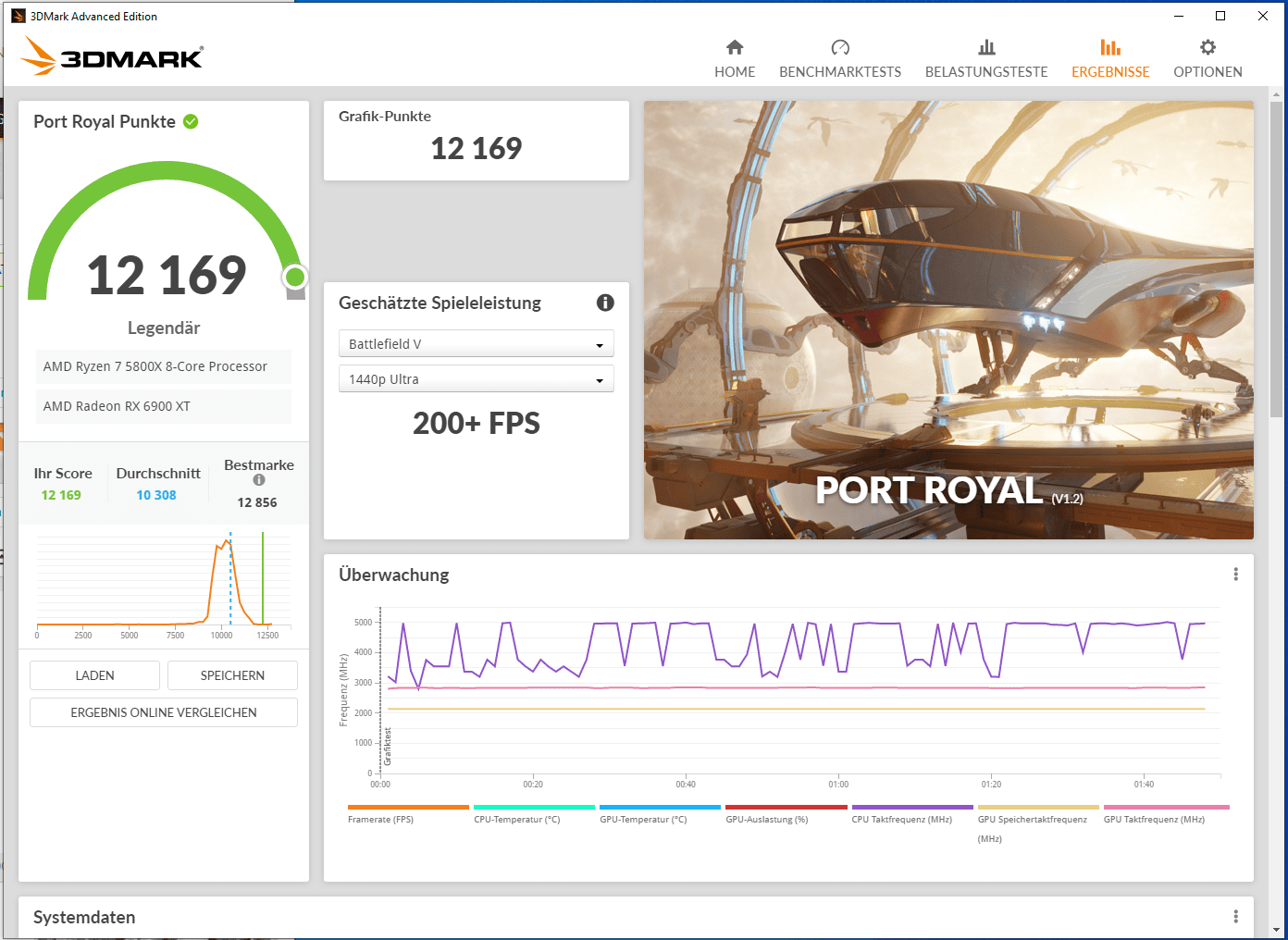This screenshot has width=1288, height=940.
Task: Open Benchmarktests via the gauge icon
Action: coord(840,47)
